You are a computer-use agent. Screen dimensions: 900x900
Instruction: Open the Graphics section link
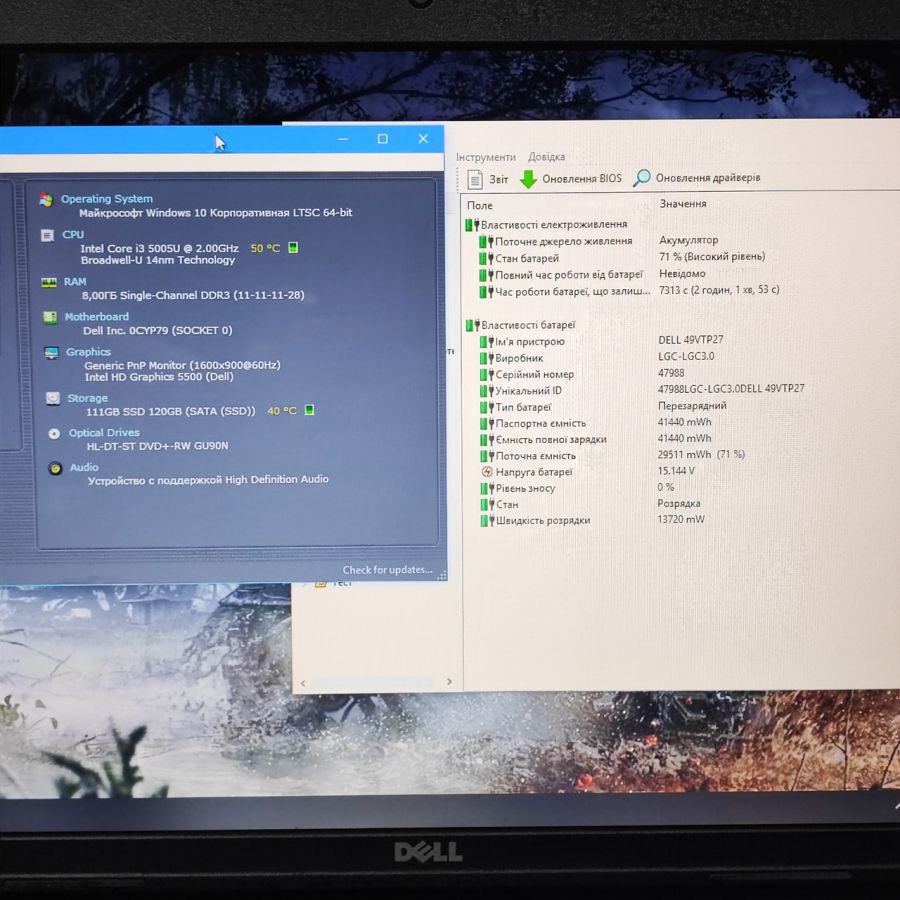coord(88,351)
